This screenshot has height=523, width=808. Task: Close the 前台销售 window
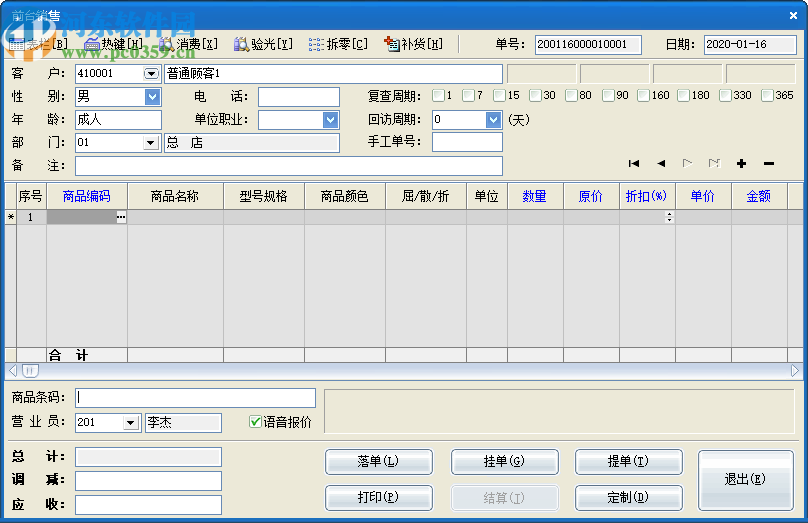[x=794, y=15]
